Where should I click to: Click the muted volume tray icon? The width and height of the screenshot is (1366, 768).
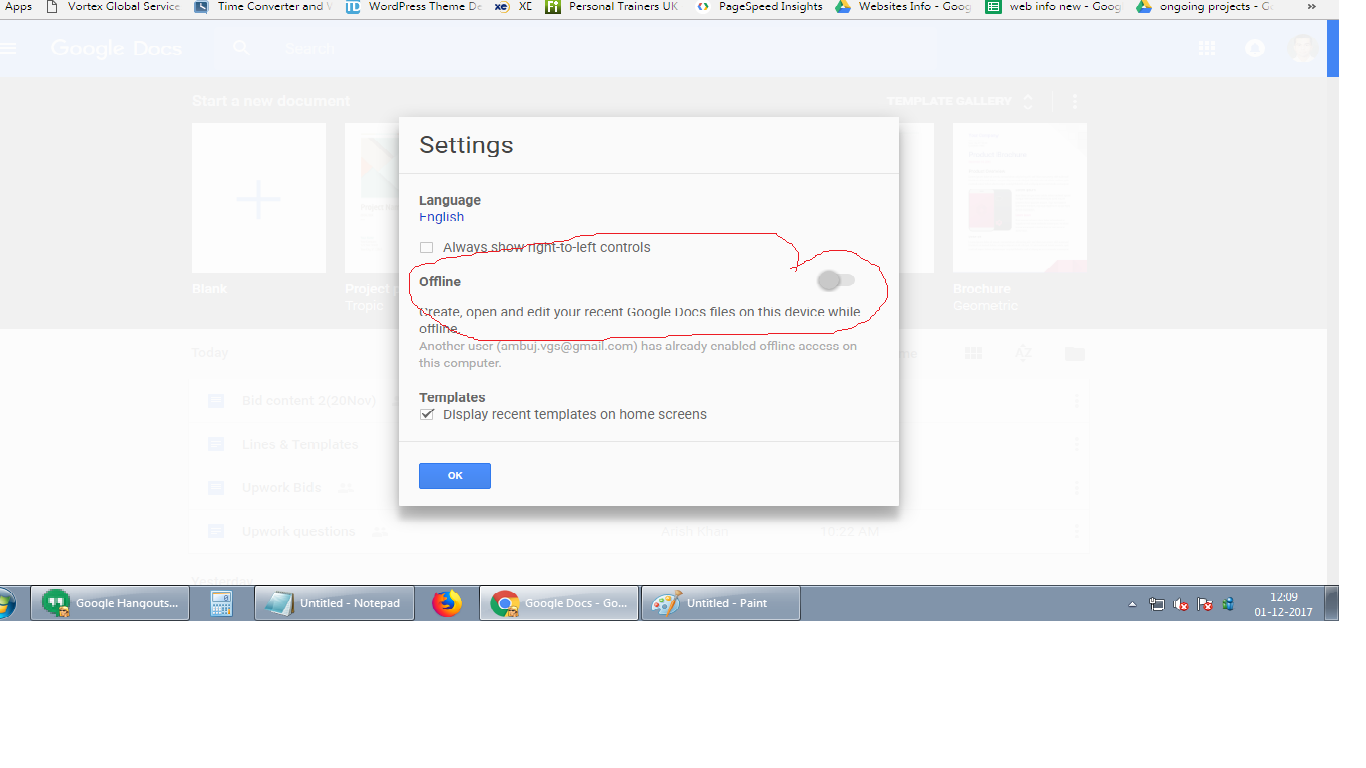pyautogui.click(x=1181, y=604)
